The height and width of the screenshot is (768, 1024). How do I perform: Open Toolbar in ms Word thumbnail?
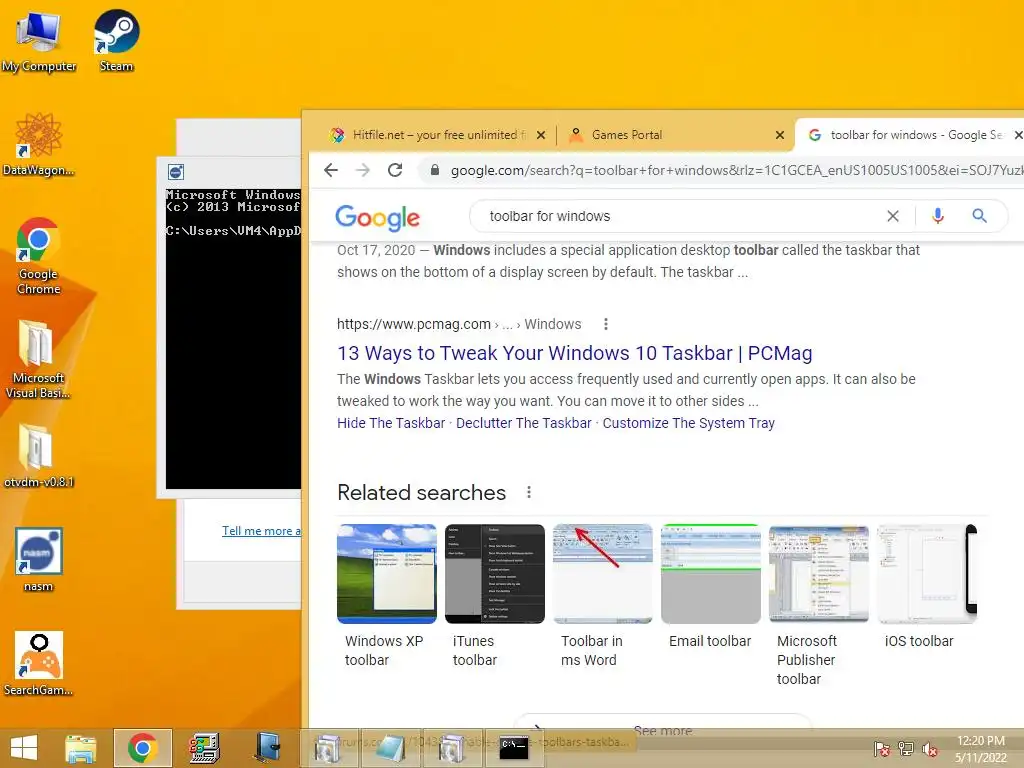coord(603,573)
